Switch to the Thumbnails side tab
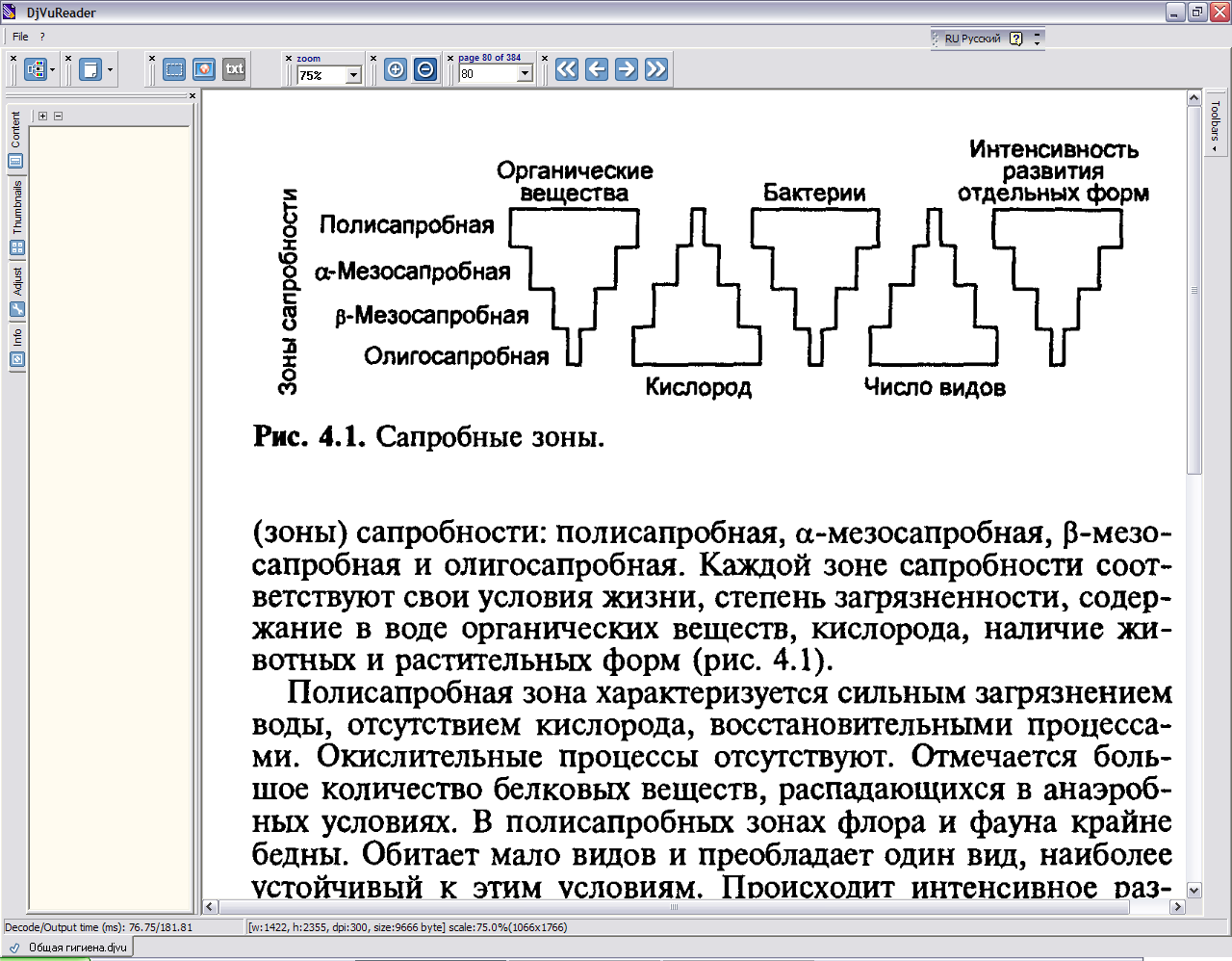The image size is (1232, 961). tap(15, 218)
